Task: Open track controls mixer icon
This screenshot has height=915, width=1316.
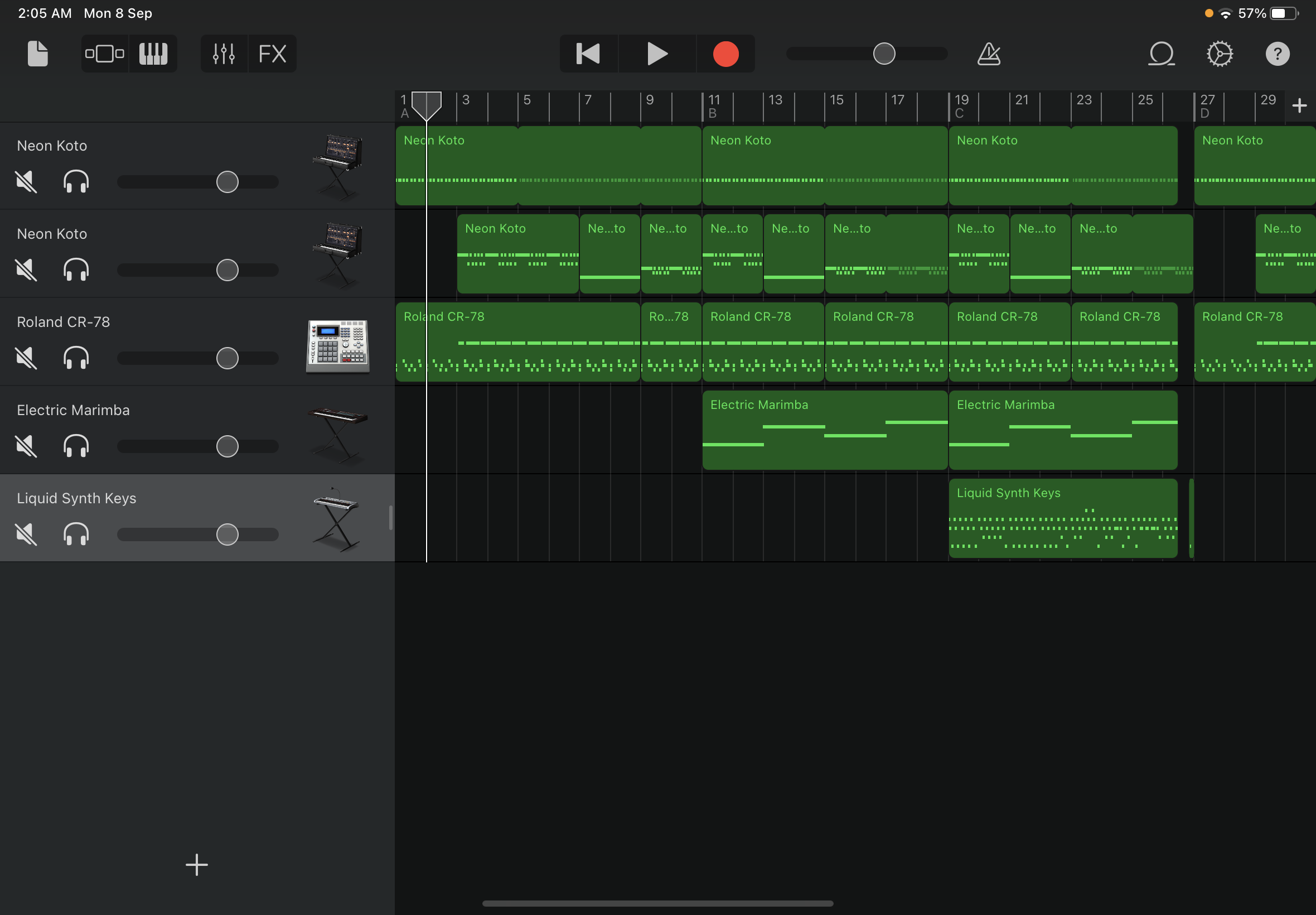Action: click(224, 54)
